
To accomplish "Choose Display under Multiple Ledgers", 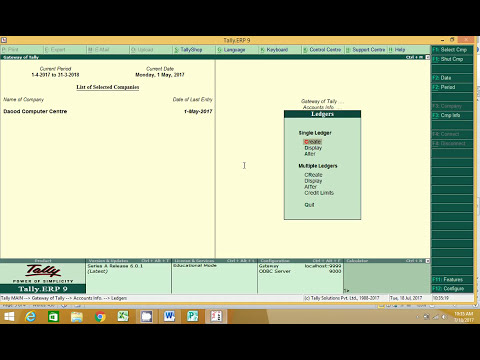I will click(313, 181).
